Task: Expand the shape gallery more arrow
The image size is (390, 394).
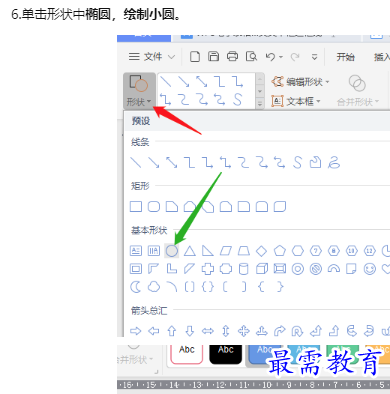Action: tap(260, 104)
